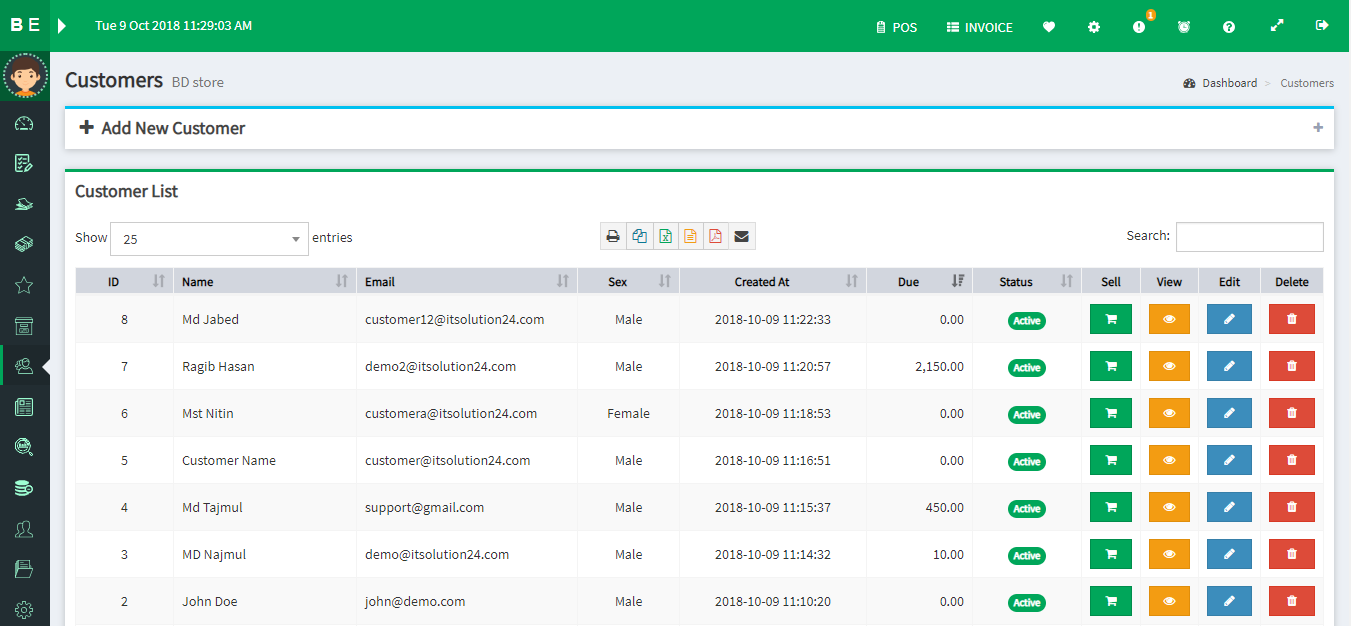1351x626 pixels.
Task: Export customer list as PDF
Action: (715, 237)
